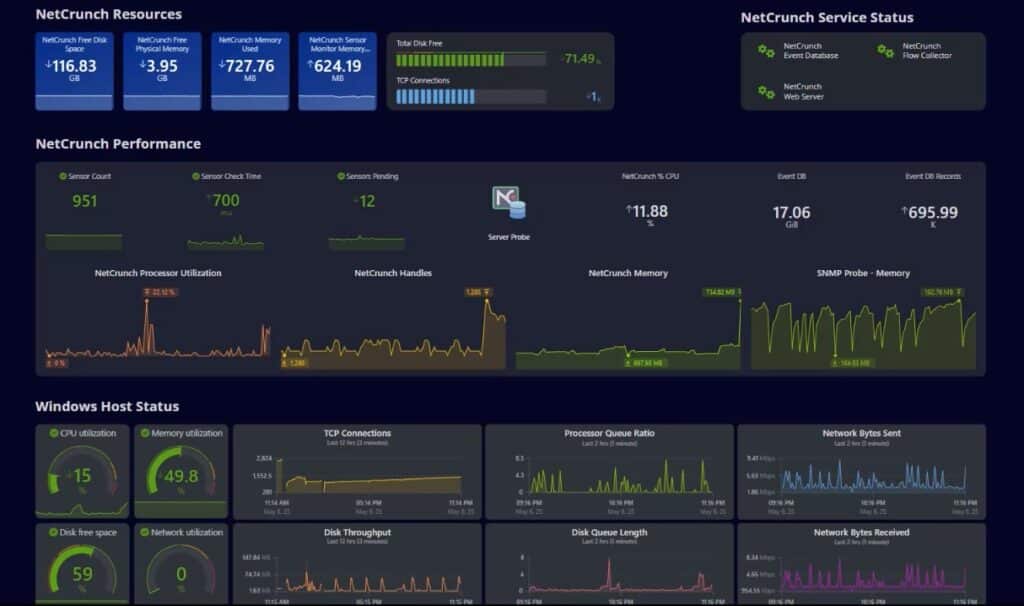Click the Total Disk Free progress bar
Screen dimensions: 1024x606
pyautogui.click(x=471, y=60)
